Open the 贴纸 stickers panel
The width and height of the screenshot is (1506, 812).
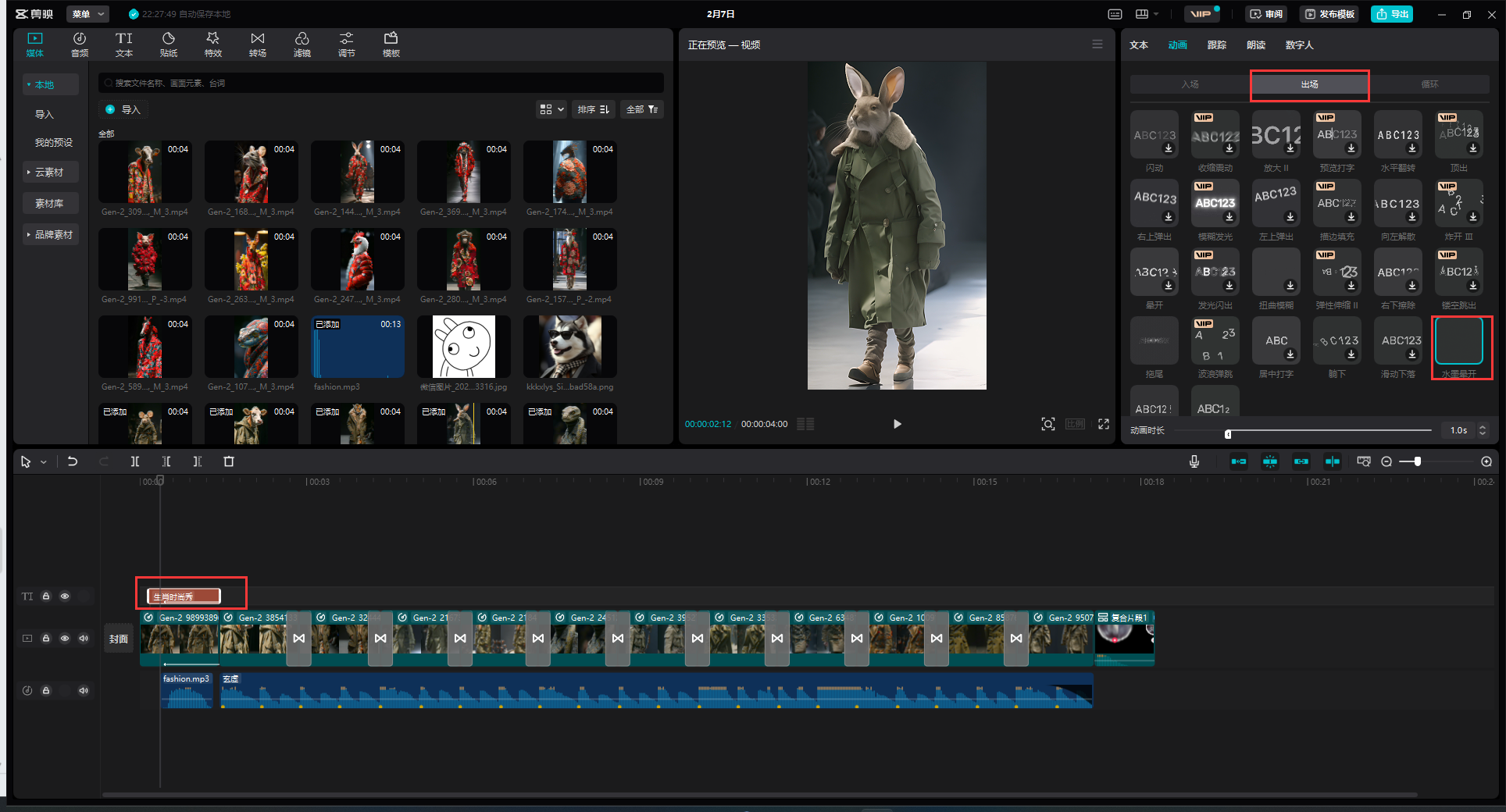pyautogui.click(x=169, y=45)
